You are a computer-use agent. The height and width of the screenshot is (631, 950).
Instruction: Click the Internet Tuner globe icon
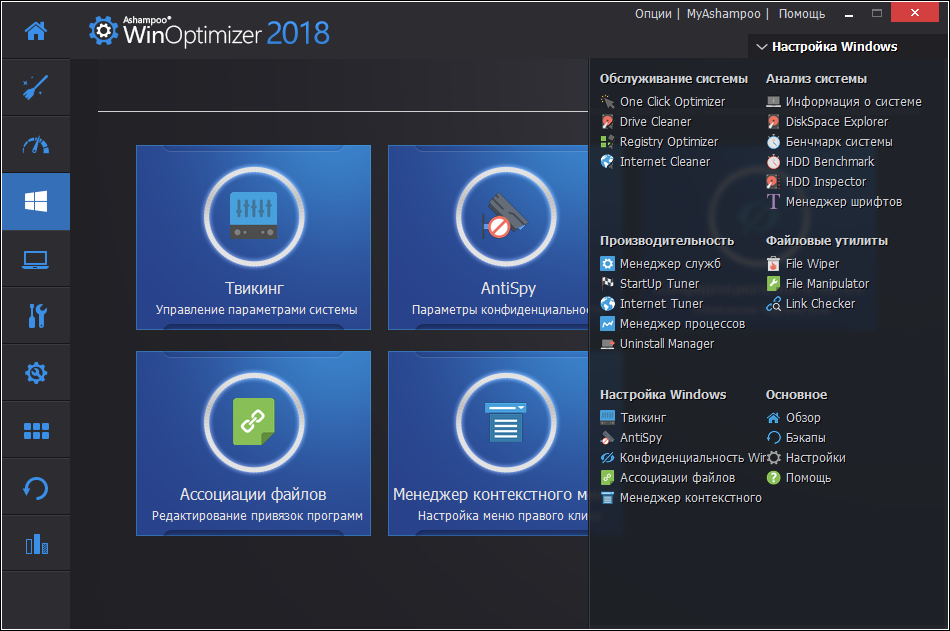607,304
